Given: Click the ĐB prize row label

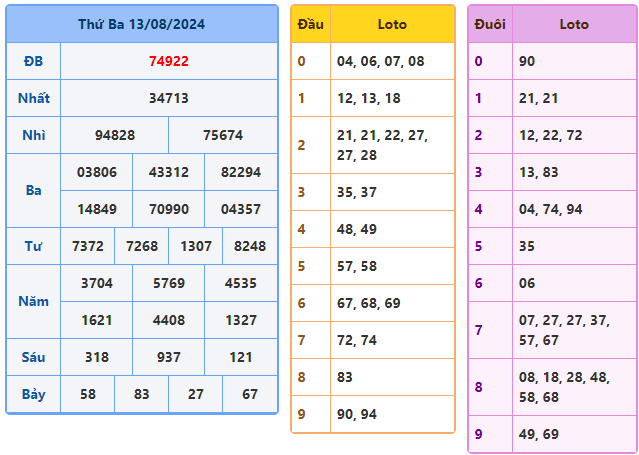Looking at the screenshot, I should click(33, 61).
